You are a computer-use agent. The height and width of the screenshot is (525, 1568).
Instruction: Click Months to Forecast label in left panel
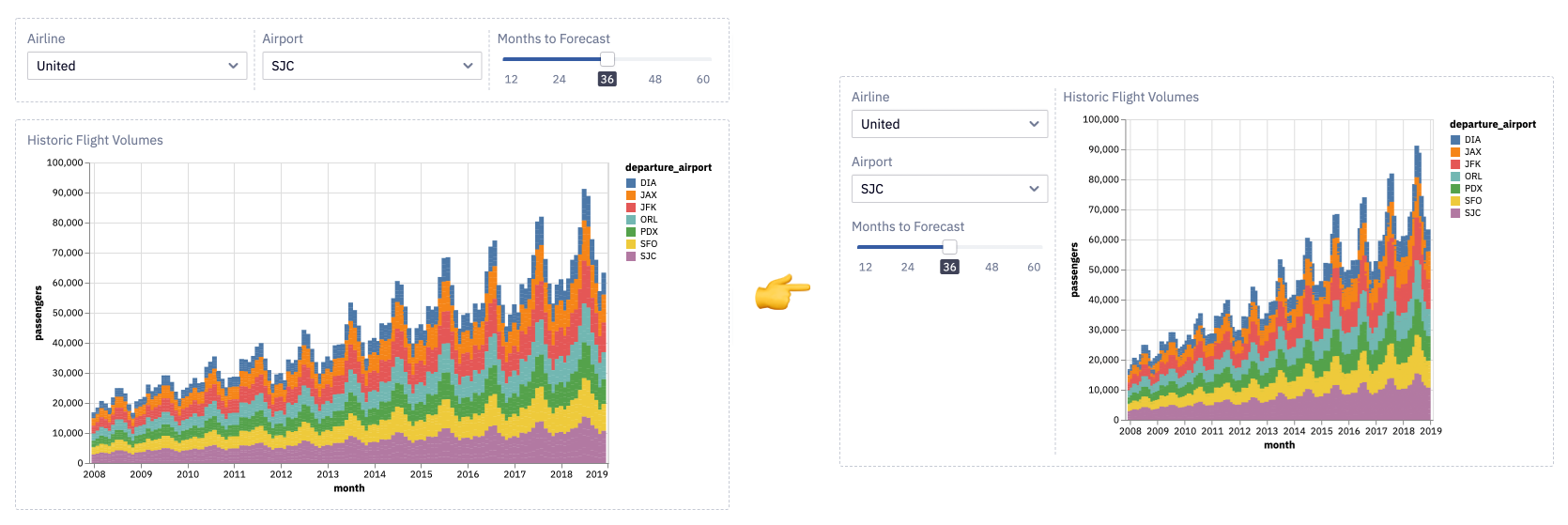click(553, 39)
